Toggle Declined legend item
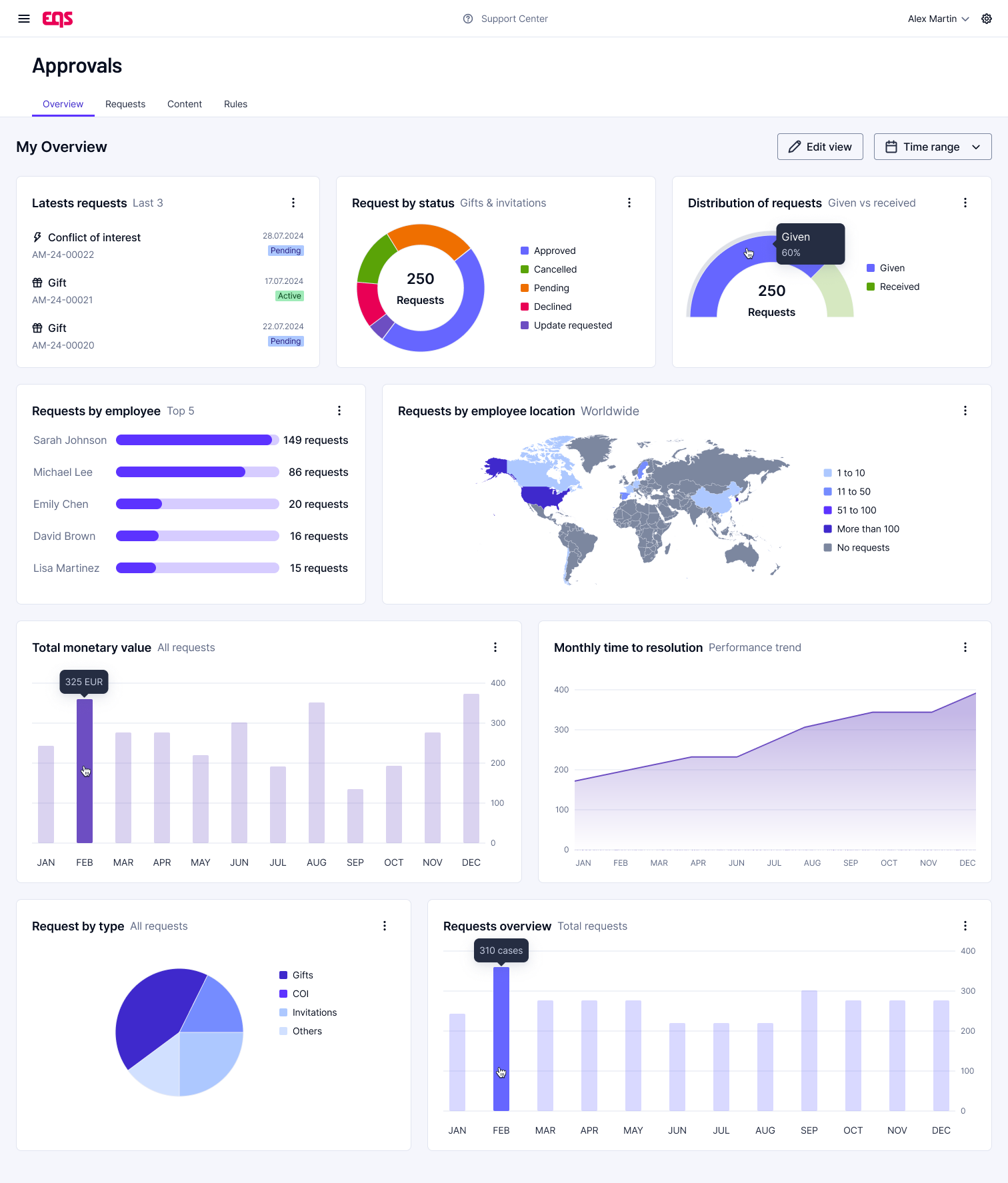 (546, 307)
